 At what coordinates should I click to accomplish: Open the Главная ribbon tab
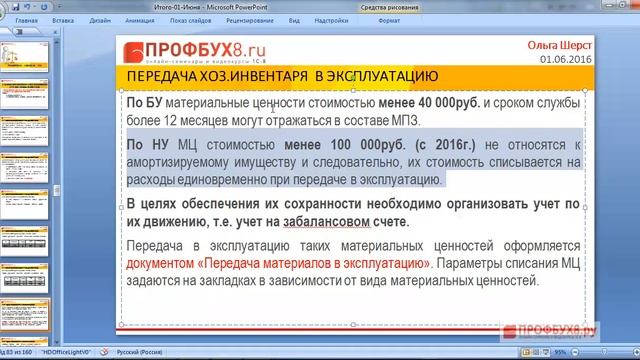(x=27, y=20)
